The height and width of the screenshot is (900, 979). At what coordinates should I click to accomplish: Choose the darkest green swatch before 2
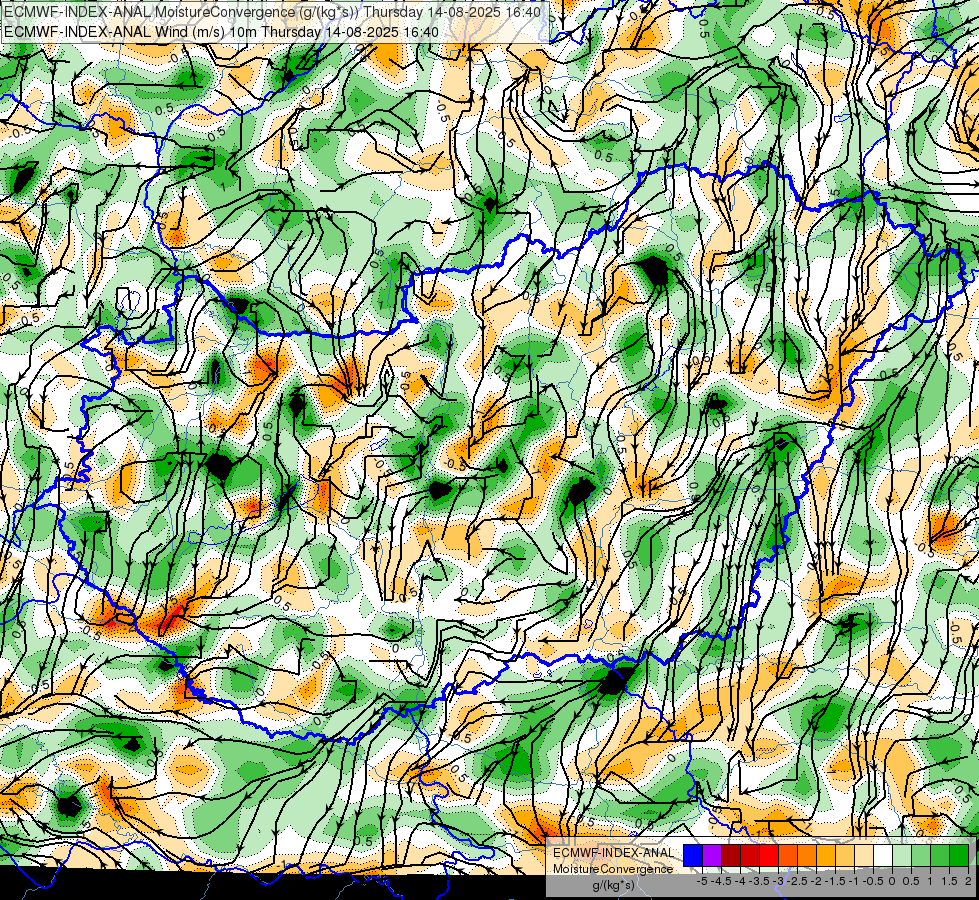(959, 856)
